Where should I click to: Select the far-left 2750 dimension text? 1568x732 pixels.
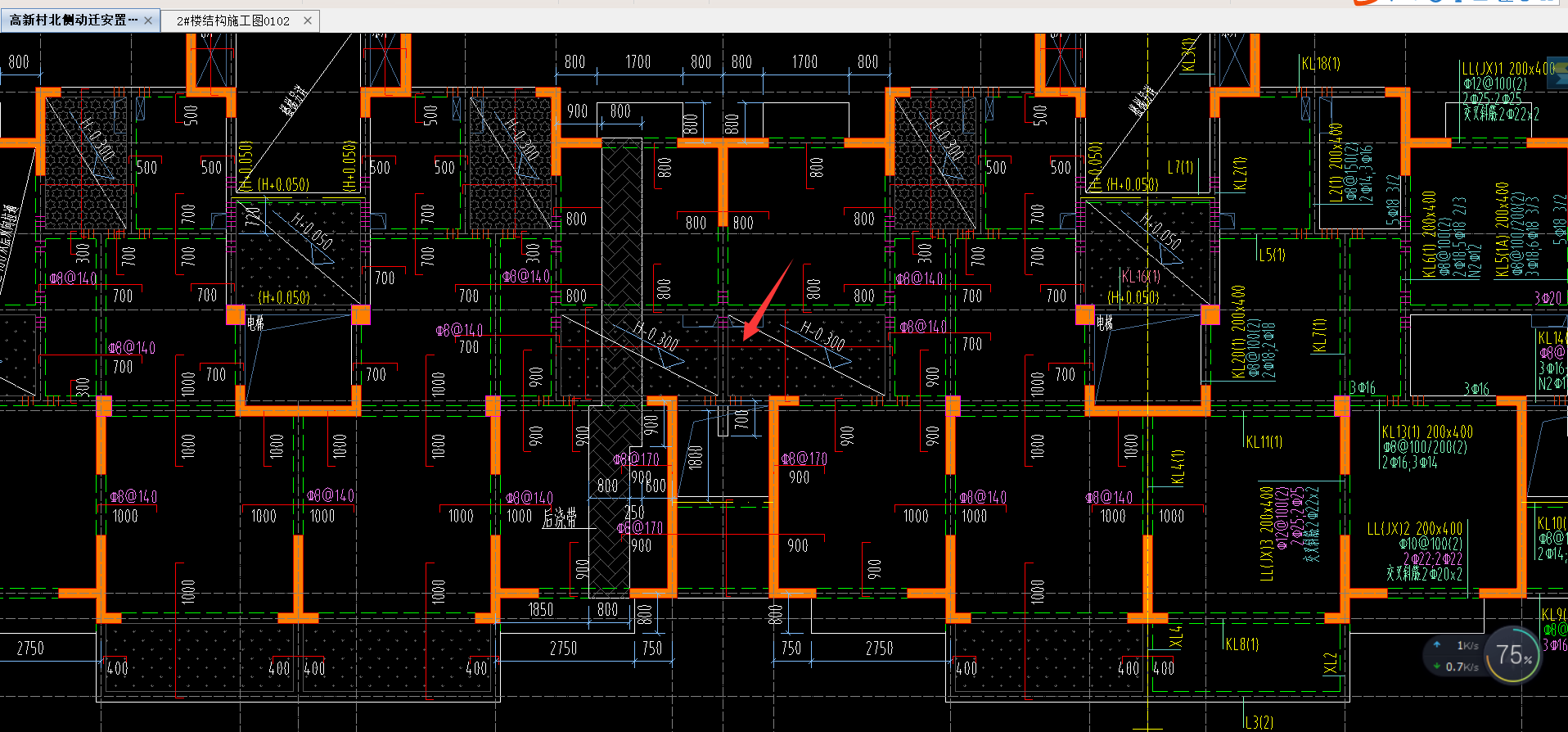30,648
